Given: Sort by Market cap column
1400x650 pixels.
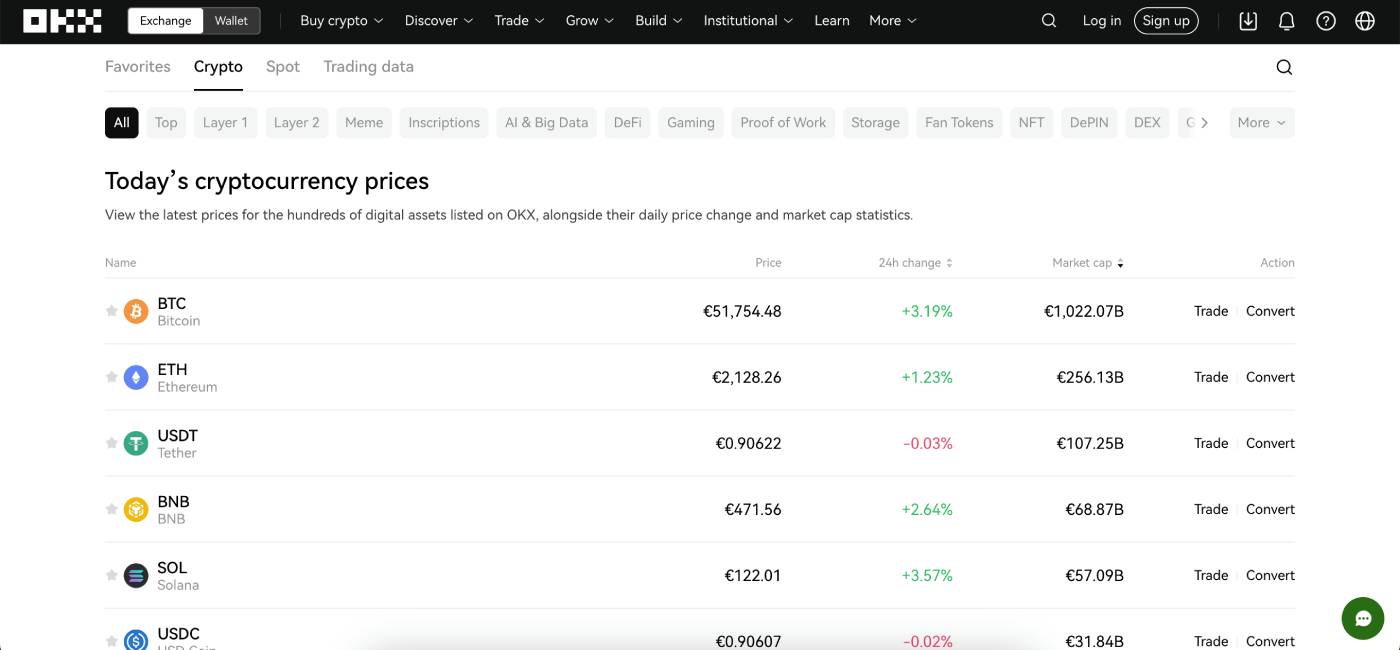Looking at the screenshot, I should (1088, 263).
